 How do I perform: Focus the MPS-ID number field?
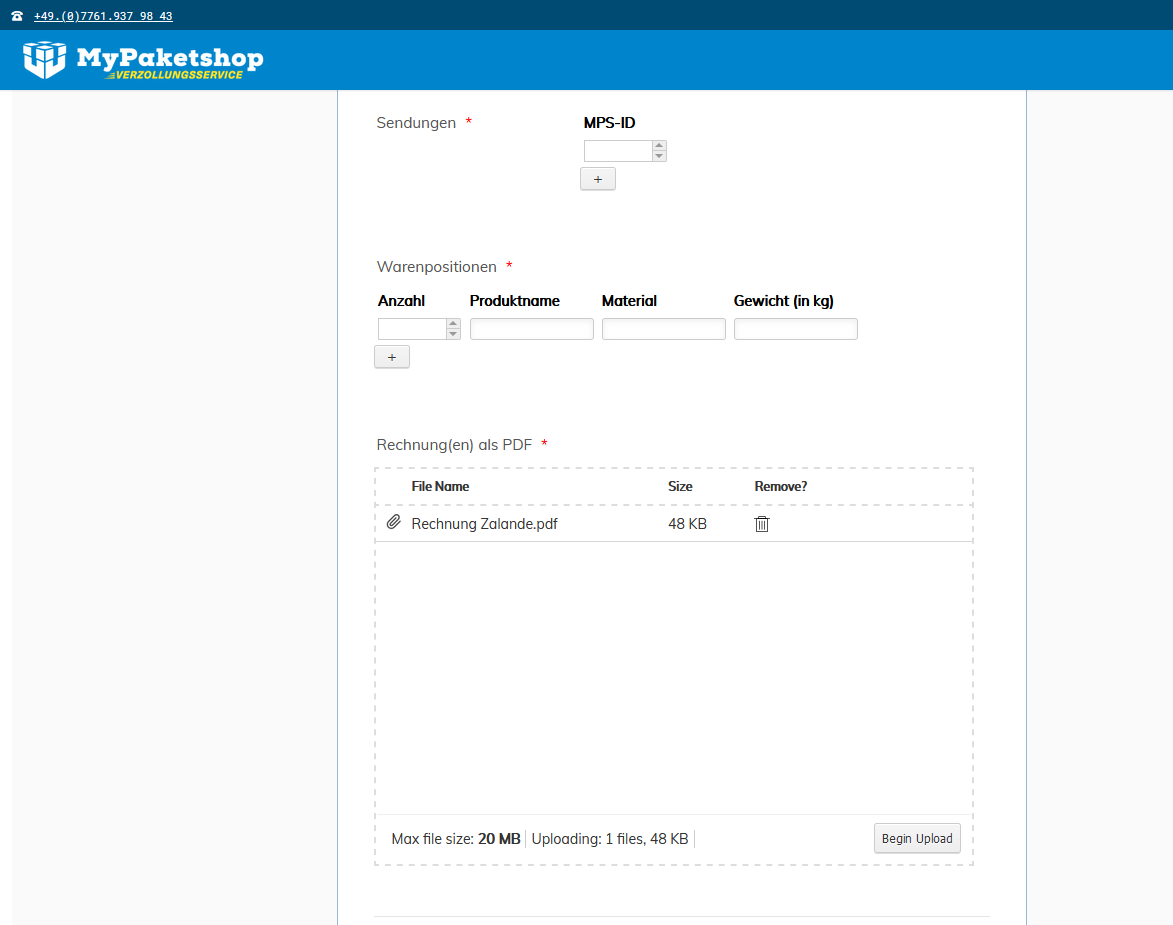click(x=617, y=151)
